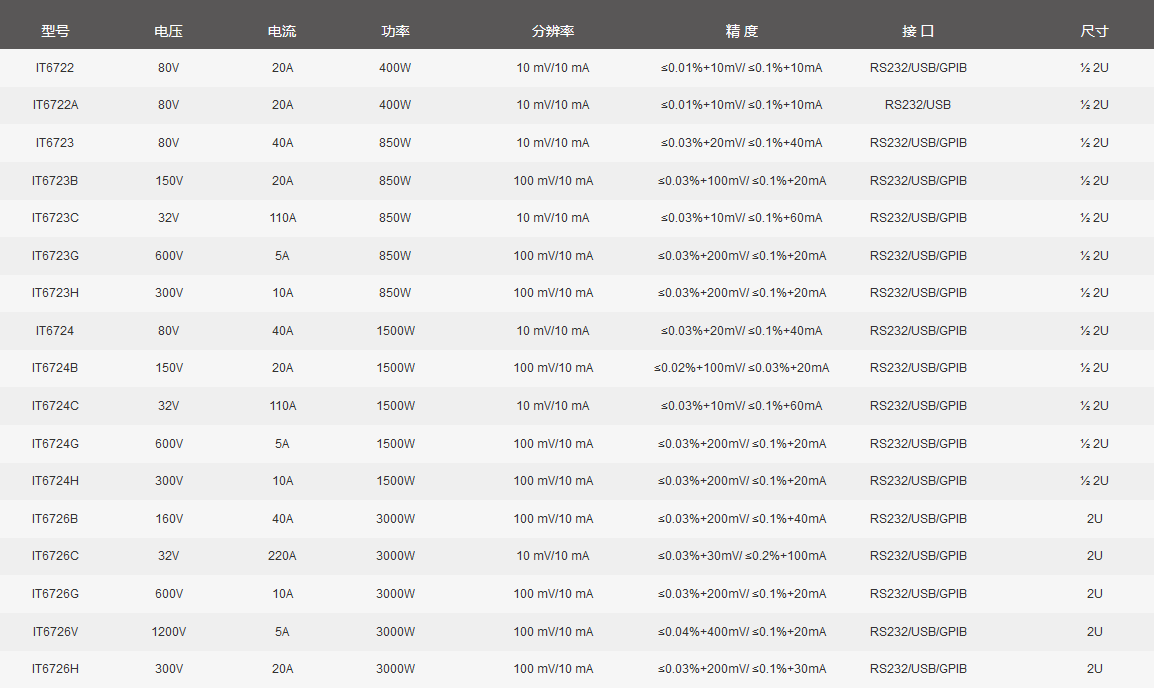Image resolution: width=1154 pixels, height=688 pixels.
Task: Select model cell IT6722
Action: coord(55,68)
